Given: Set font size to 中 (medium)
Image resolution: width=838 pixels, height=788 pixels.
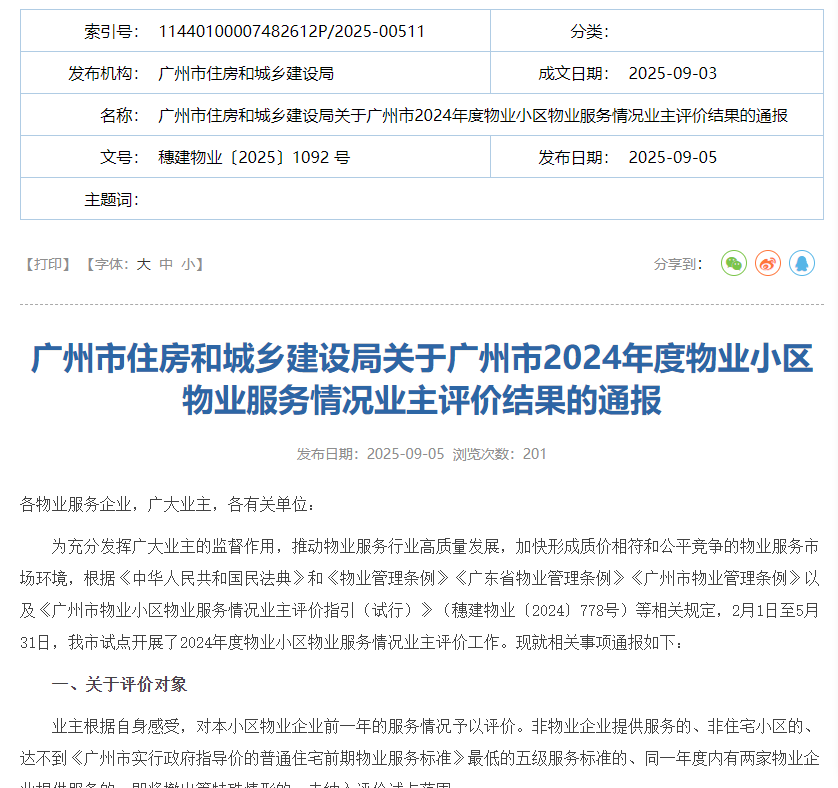Looking at the screenshot, I should (166, 264).
